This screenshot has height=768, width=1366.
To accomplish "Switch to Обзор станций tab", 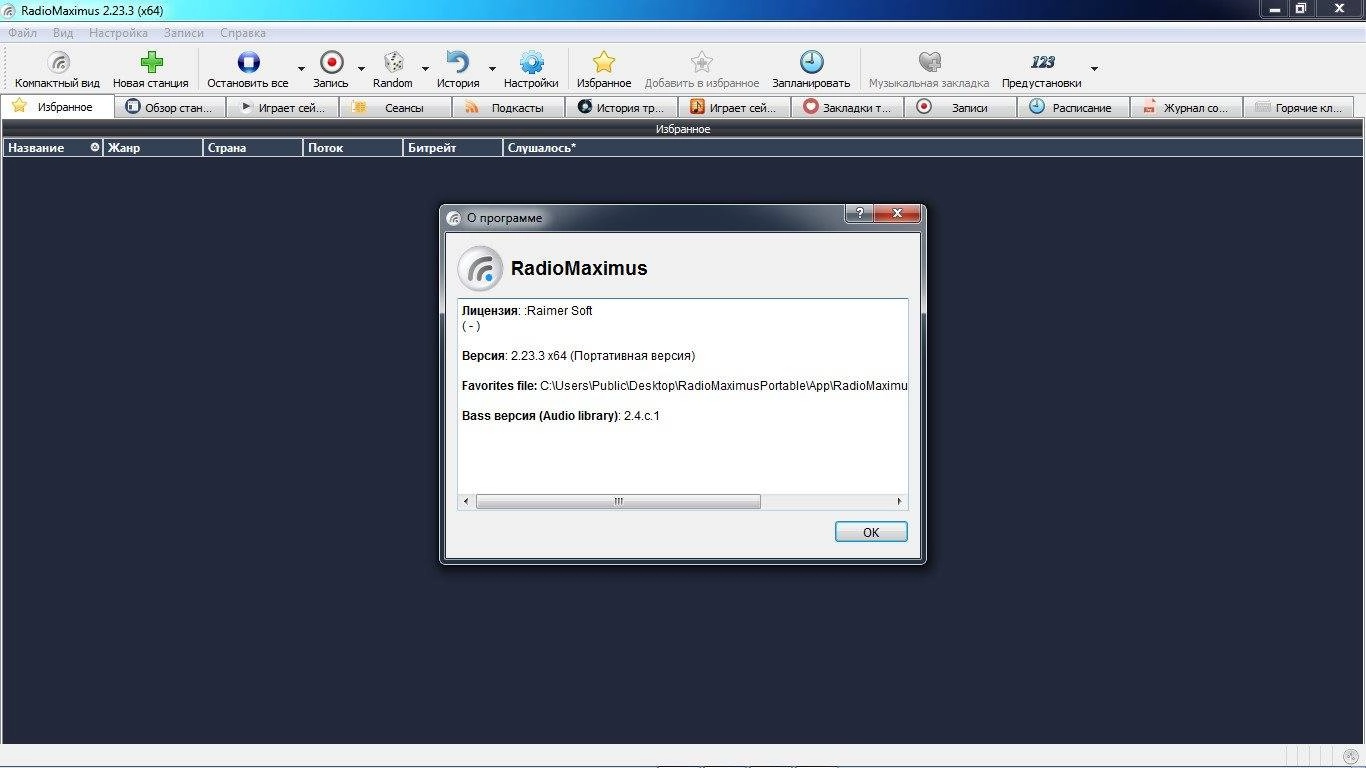I will click(170, 107).
